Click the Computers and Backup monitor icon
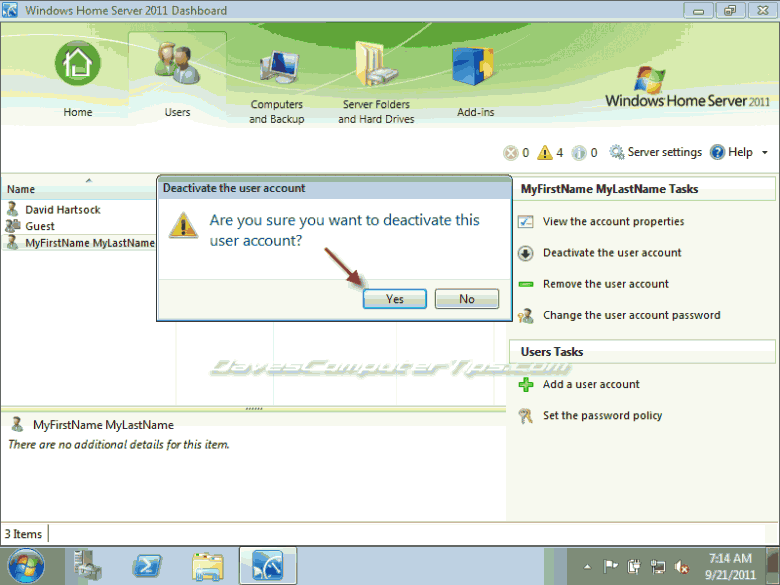Viewport: 780px width, 585px height. [279, 67]
